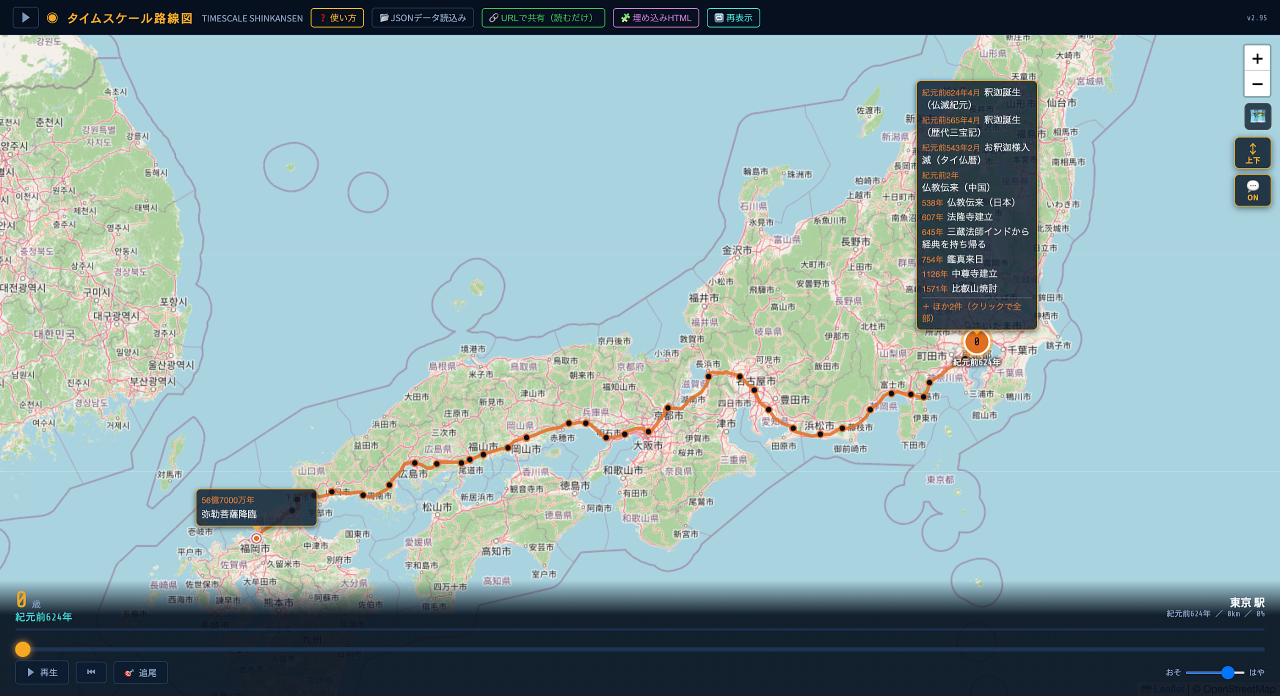Click URLで共有 share button
Viewport: 1280px width, 696px height.
click(x=543, y=18)
